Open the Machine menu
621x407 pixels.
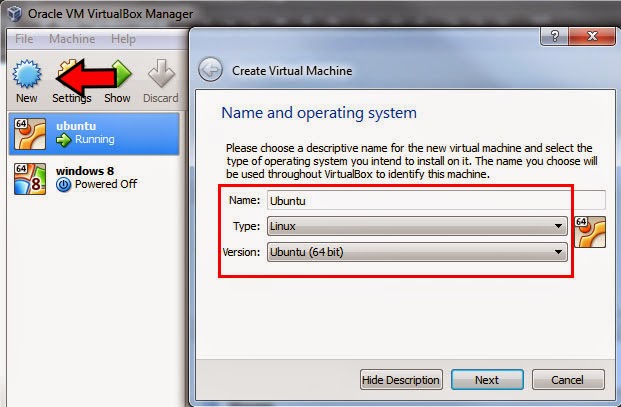click(x=72, y=39)
